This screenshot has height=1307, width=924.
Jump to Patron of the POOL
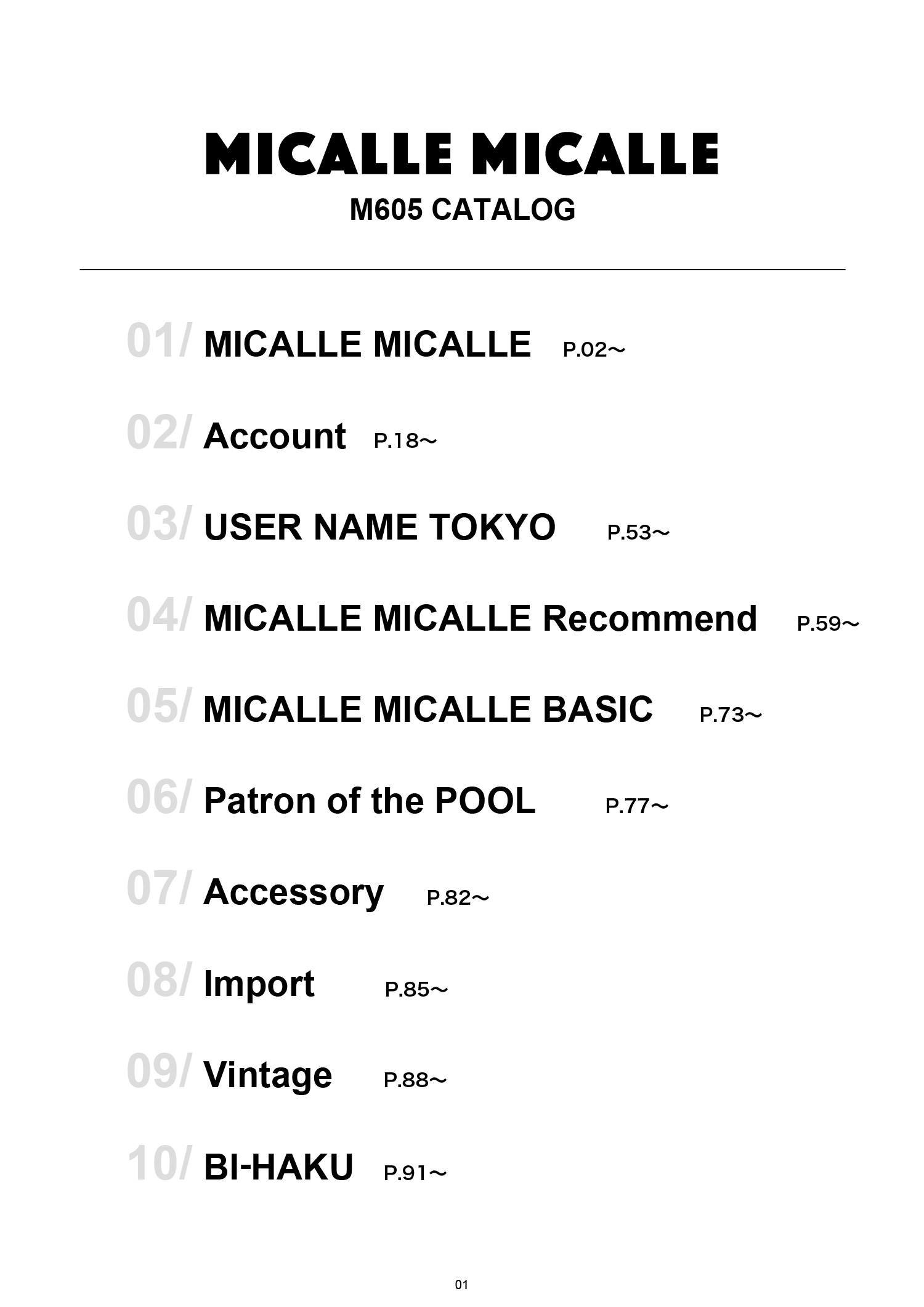click(369, 801)
